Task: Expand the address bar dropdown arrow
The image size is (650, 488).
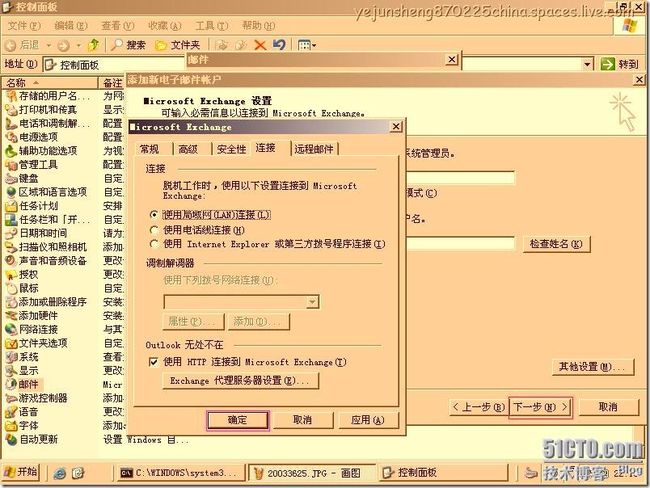Action: pyautogui.click(x=587, y=64)
